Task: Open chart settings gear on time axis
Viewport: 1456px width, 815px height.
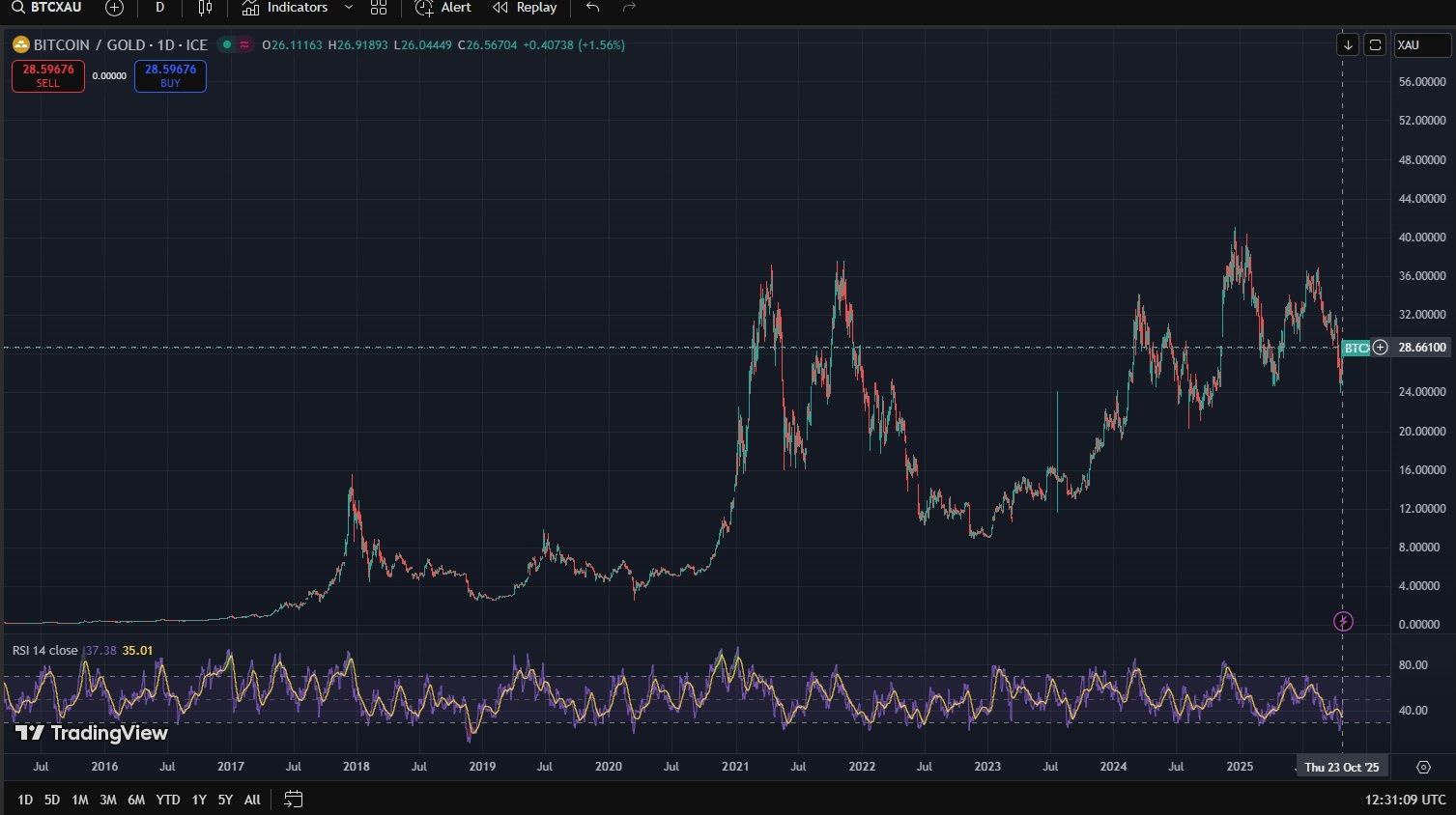Action: [1423, 767]
